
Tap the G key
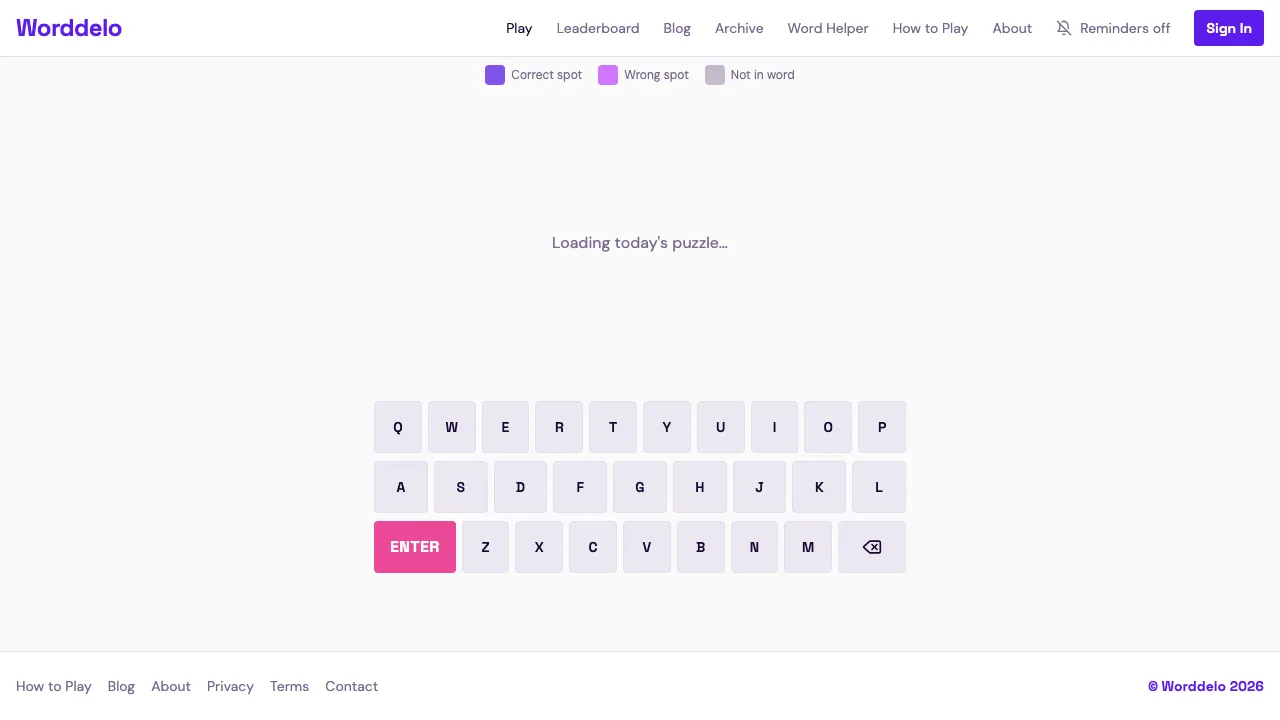click(x=640, y=487)
